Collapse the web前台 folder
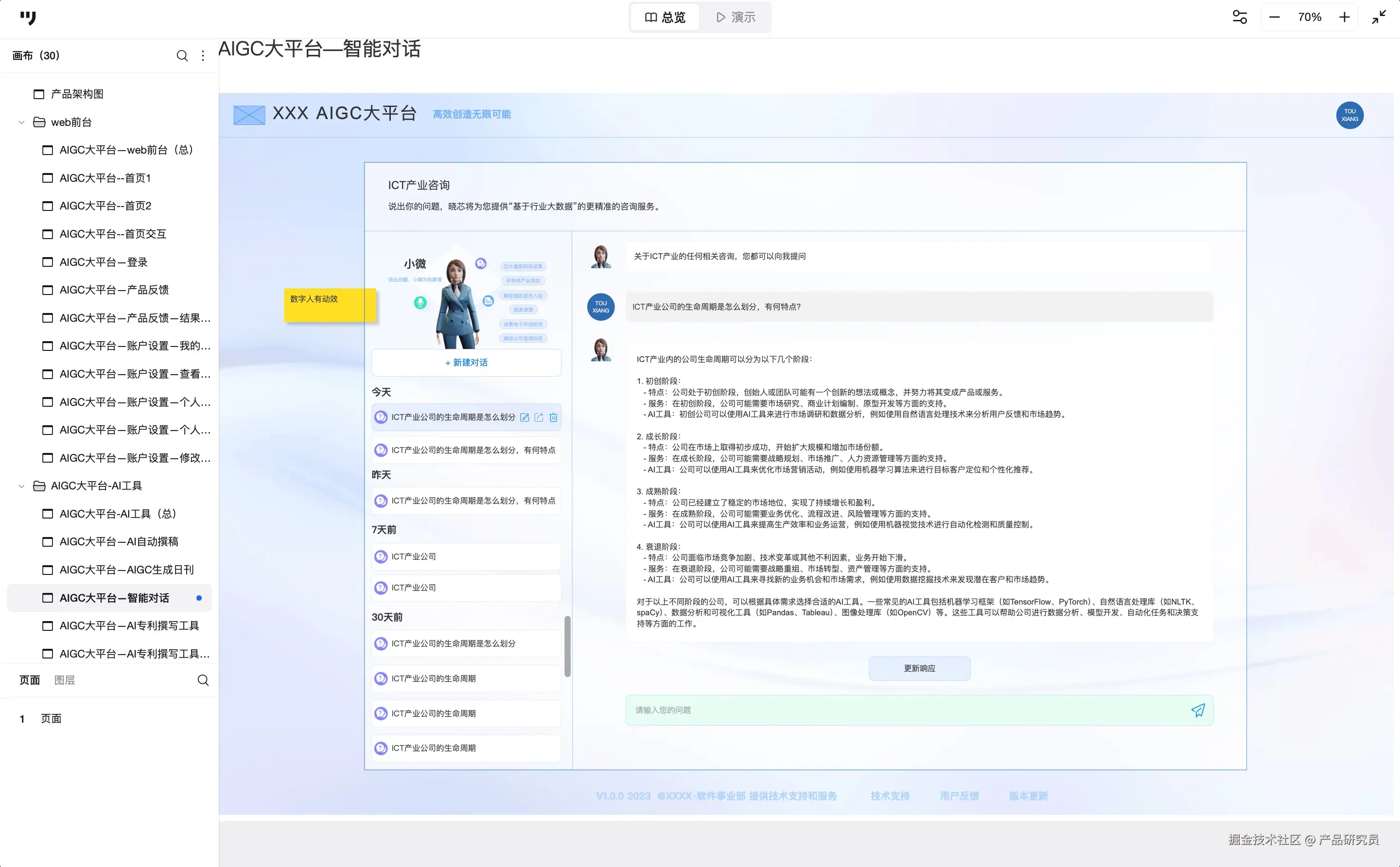Viewport: 1400px width, 867px height. coord(21,122)
